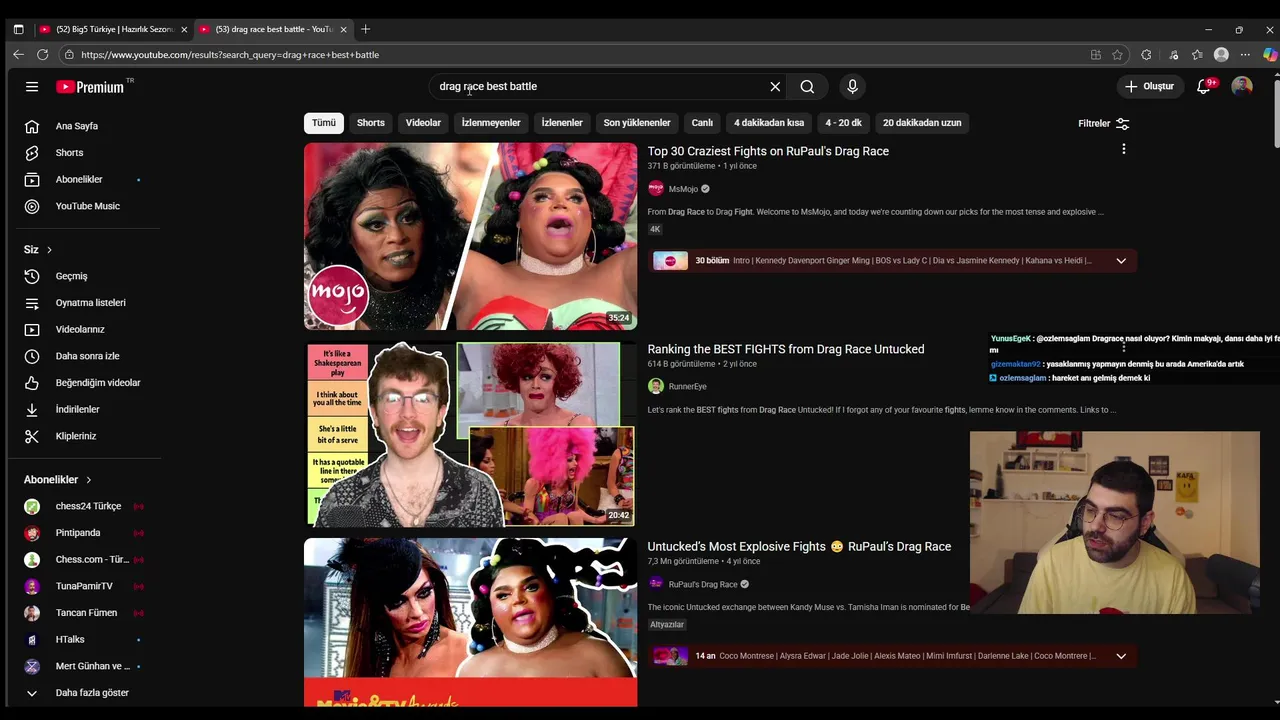Select the 4 dakikadan kısa chip
This screenshot has width=1280, height=720.
tap(769, 123)
